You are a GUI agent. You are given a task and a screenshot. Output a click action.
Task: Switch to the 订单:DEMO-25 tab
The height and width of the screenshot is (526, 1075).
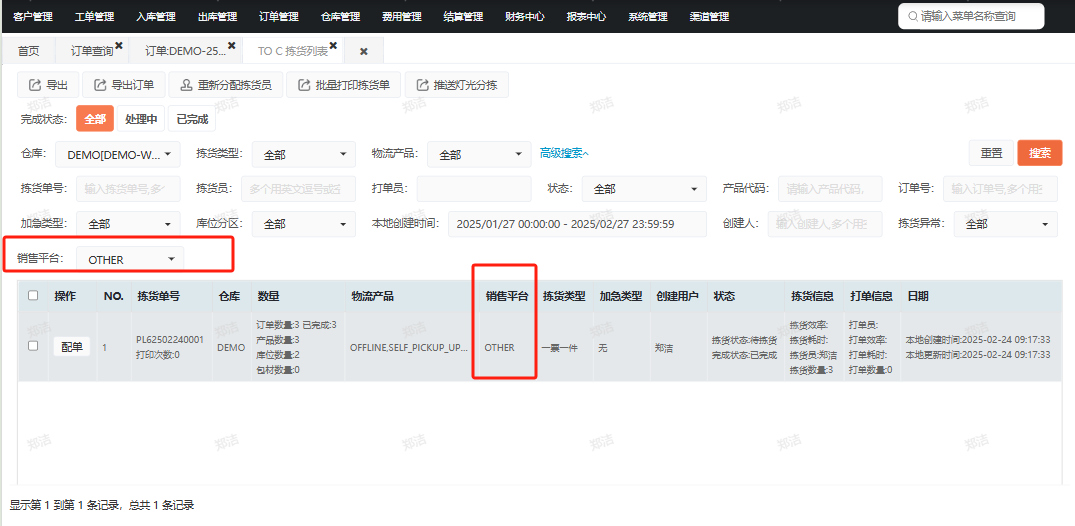[185, 51]
